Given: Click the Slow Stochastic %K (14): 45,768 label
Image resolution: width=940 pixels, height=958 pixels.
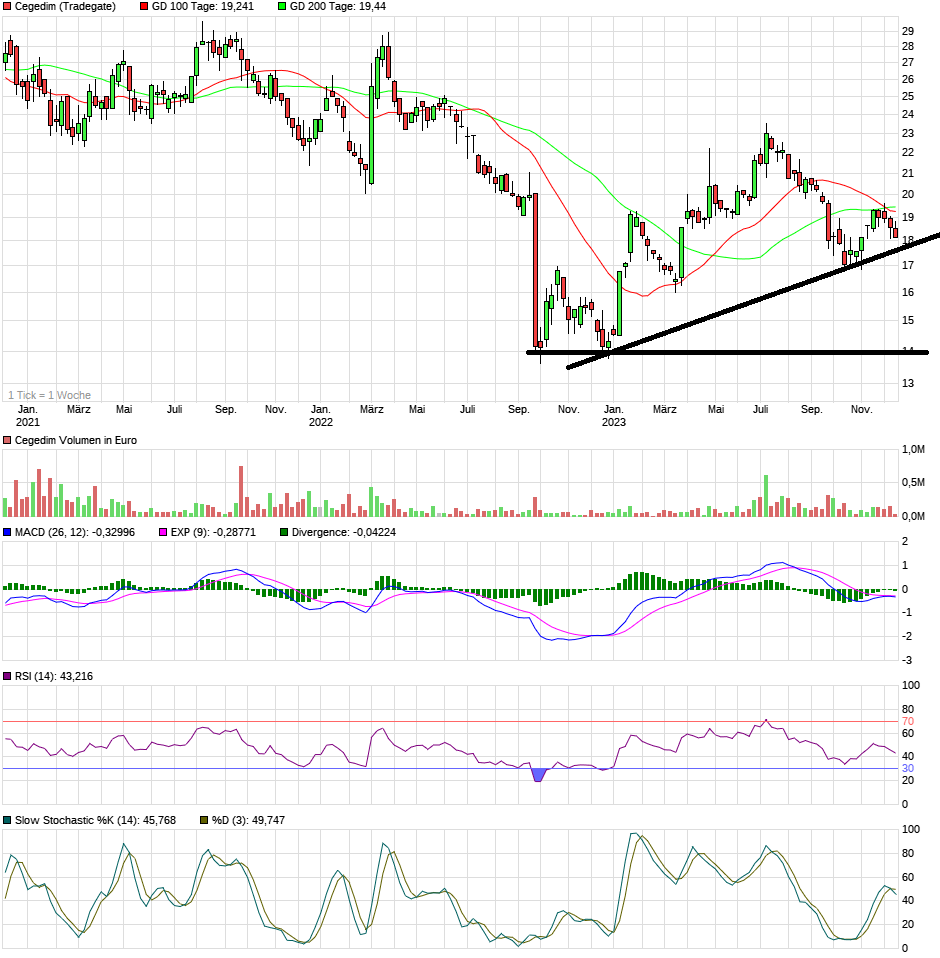Looking at the screenshot, I should pos(95,820).
